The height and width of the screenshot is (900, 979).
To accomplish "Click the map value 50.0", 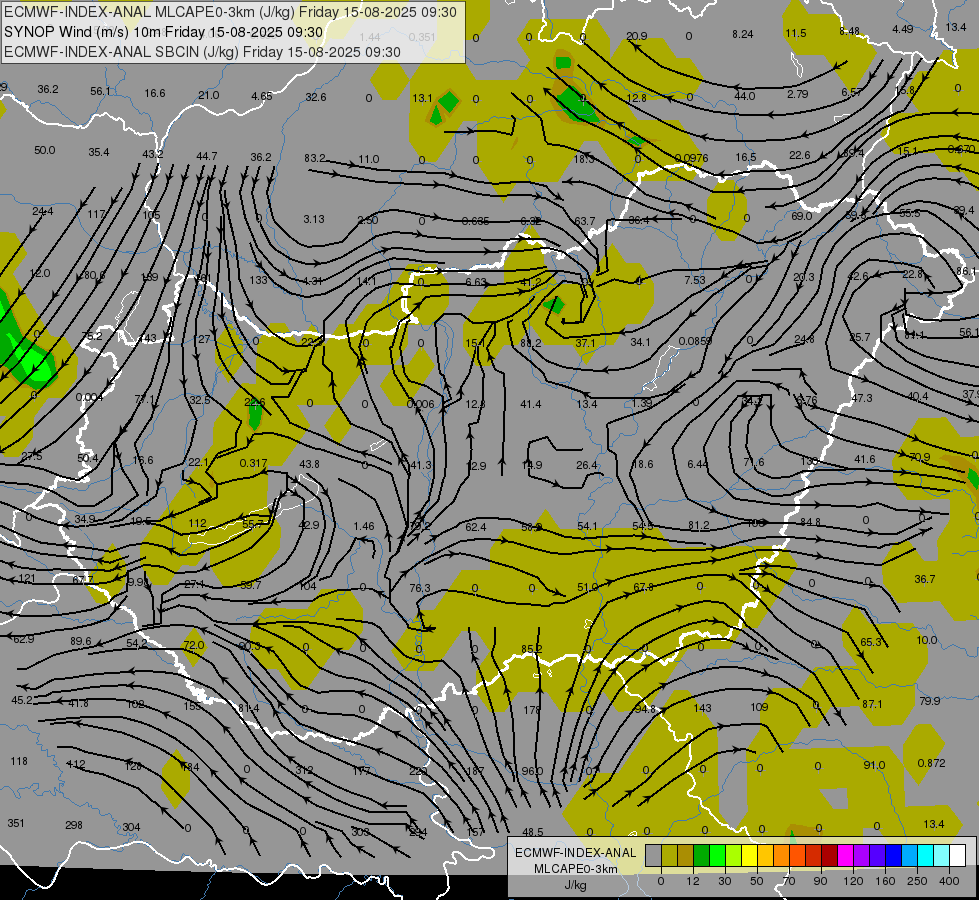I will [44, 150].
